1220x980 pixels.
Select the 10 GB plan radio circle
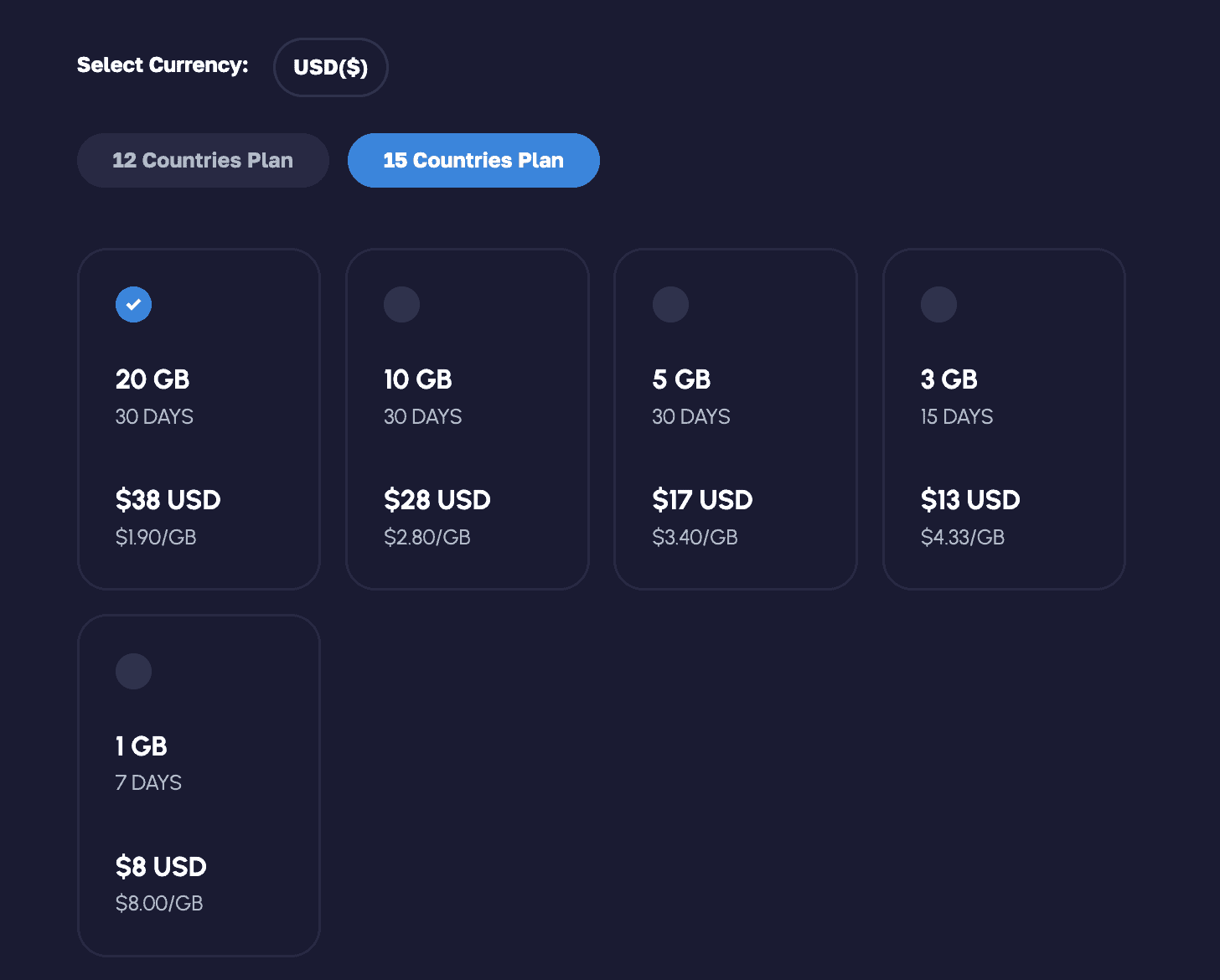tap(401, 304)
